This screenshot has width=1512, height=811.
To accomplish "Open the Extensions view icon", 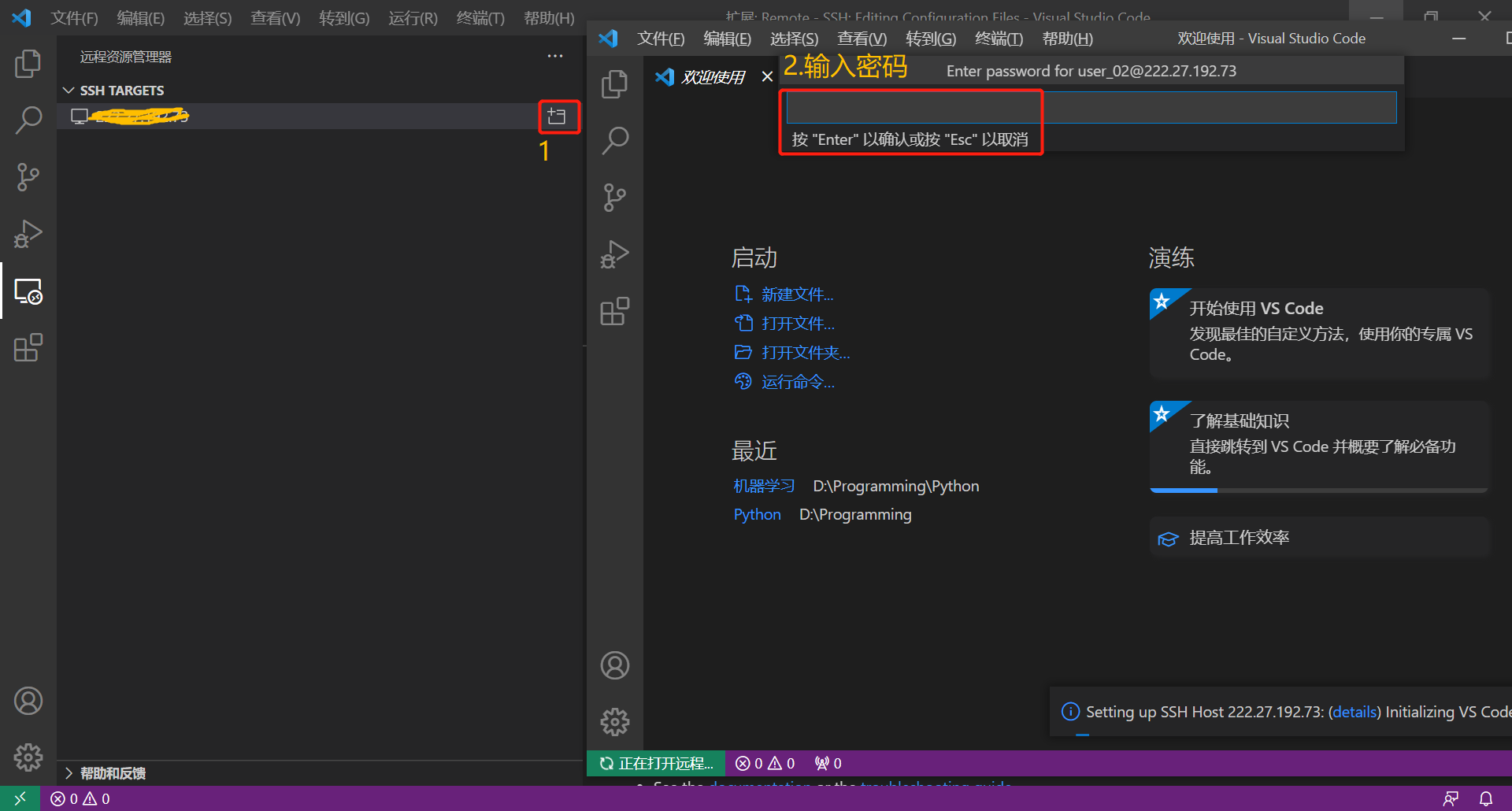I will (28, 347).
